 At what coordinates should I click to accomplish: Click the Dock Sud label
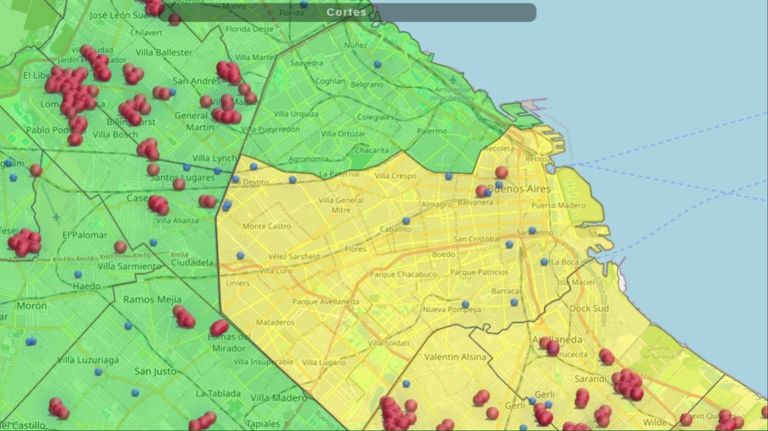click(589, 309)
